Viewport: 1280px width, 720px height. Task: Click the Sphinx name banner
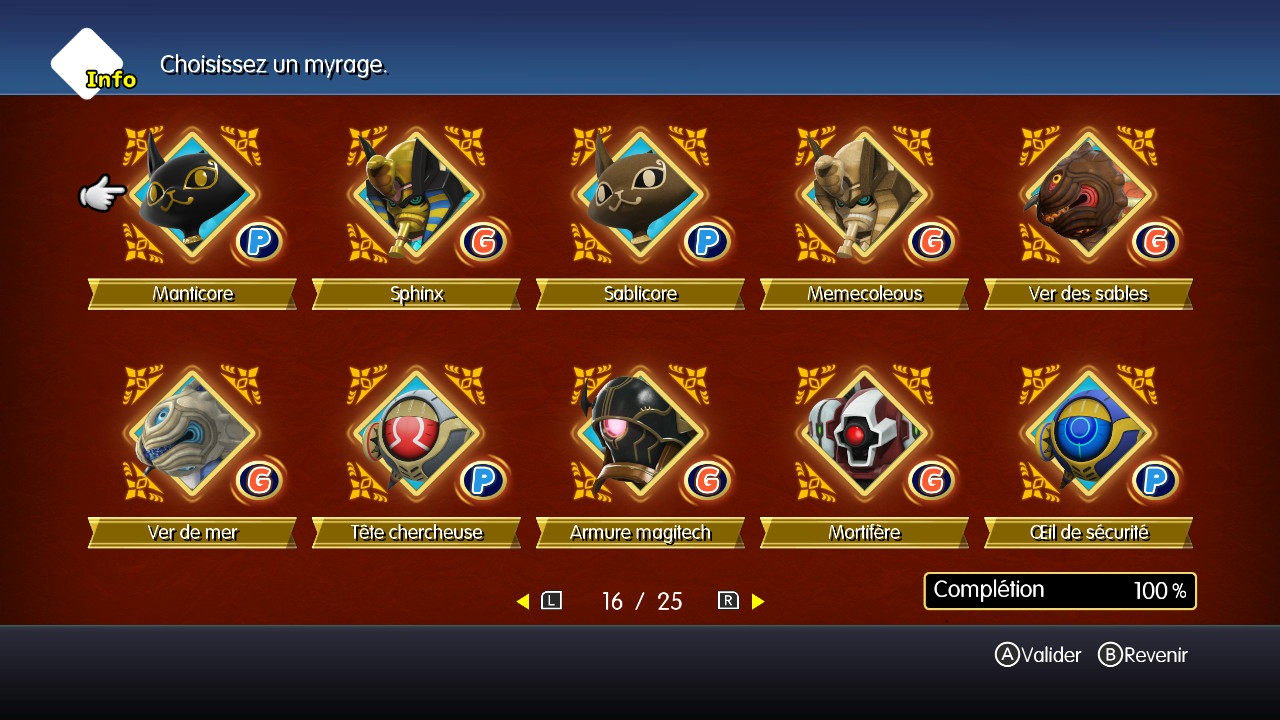(416, 294)
